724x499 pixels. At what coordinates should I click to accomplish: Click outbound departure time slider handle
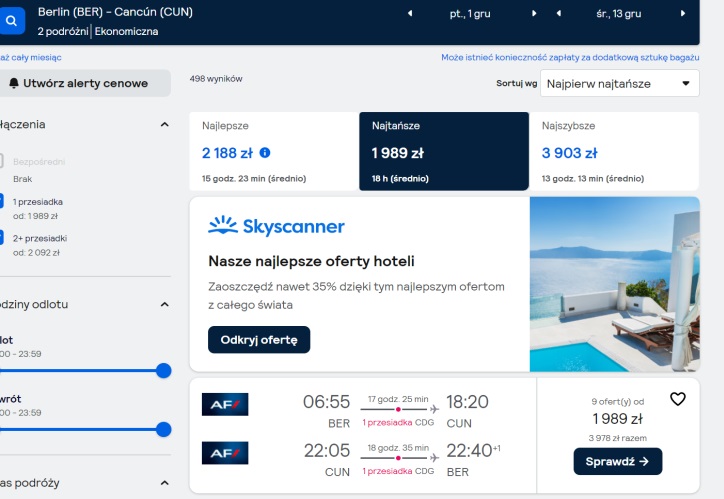(163, 370)
